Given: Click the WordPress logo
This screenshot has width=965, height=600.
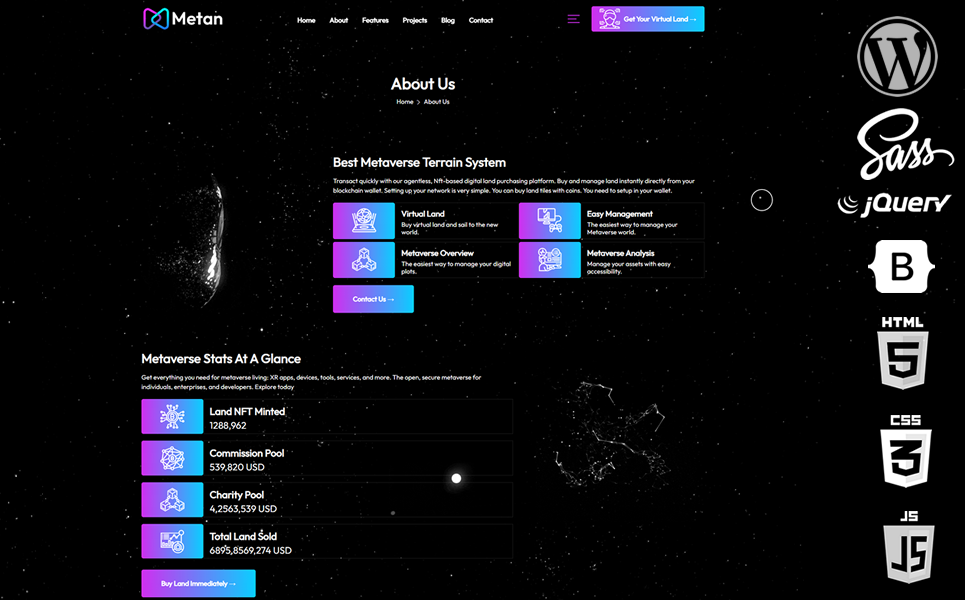Looking at the screenshot, I should (897, 56).
